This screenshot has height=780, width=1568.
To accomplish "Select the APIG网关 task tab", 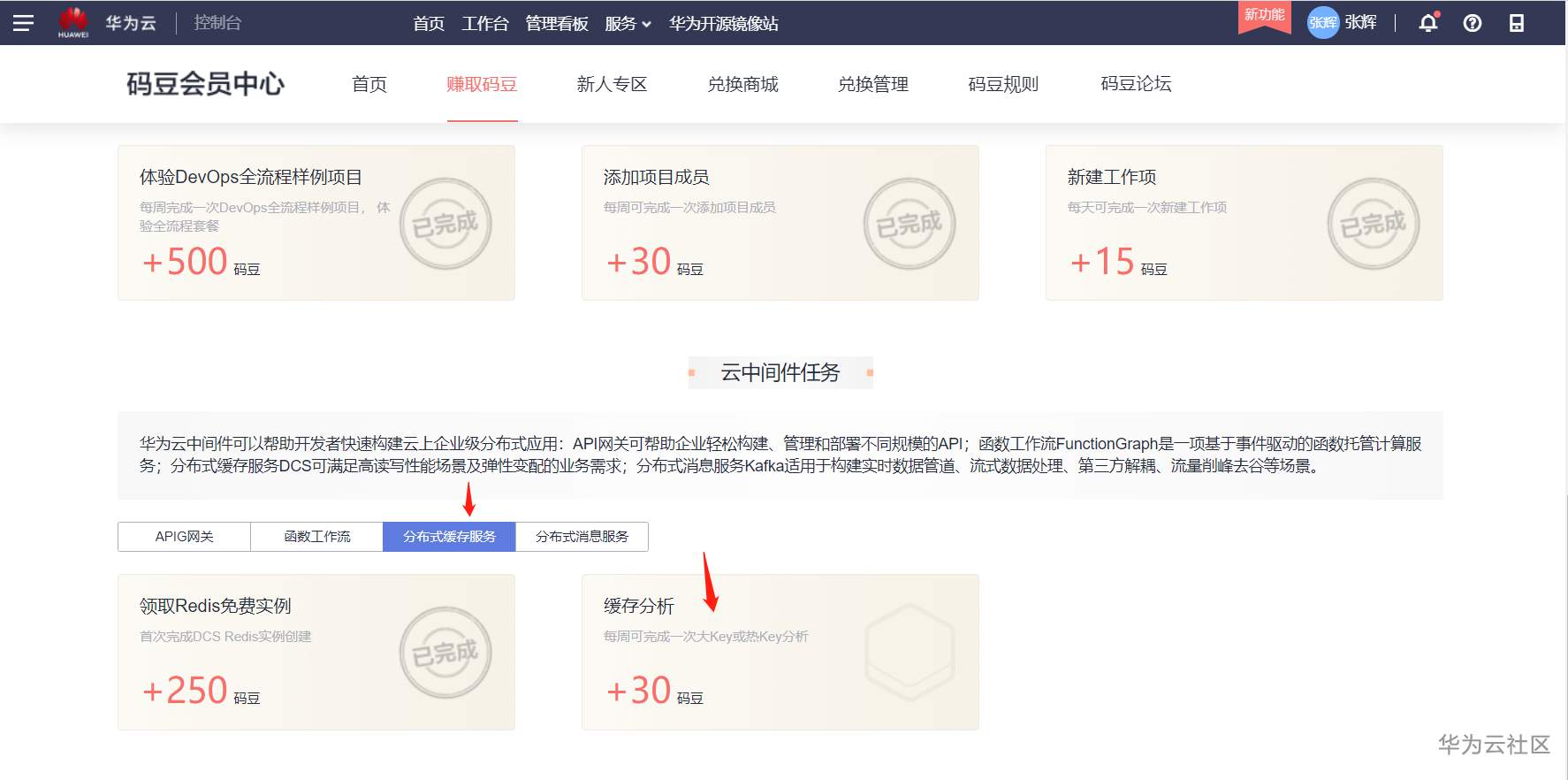I will (184, 537).
